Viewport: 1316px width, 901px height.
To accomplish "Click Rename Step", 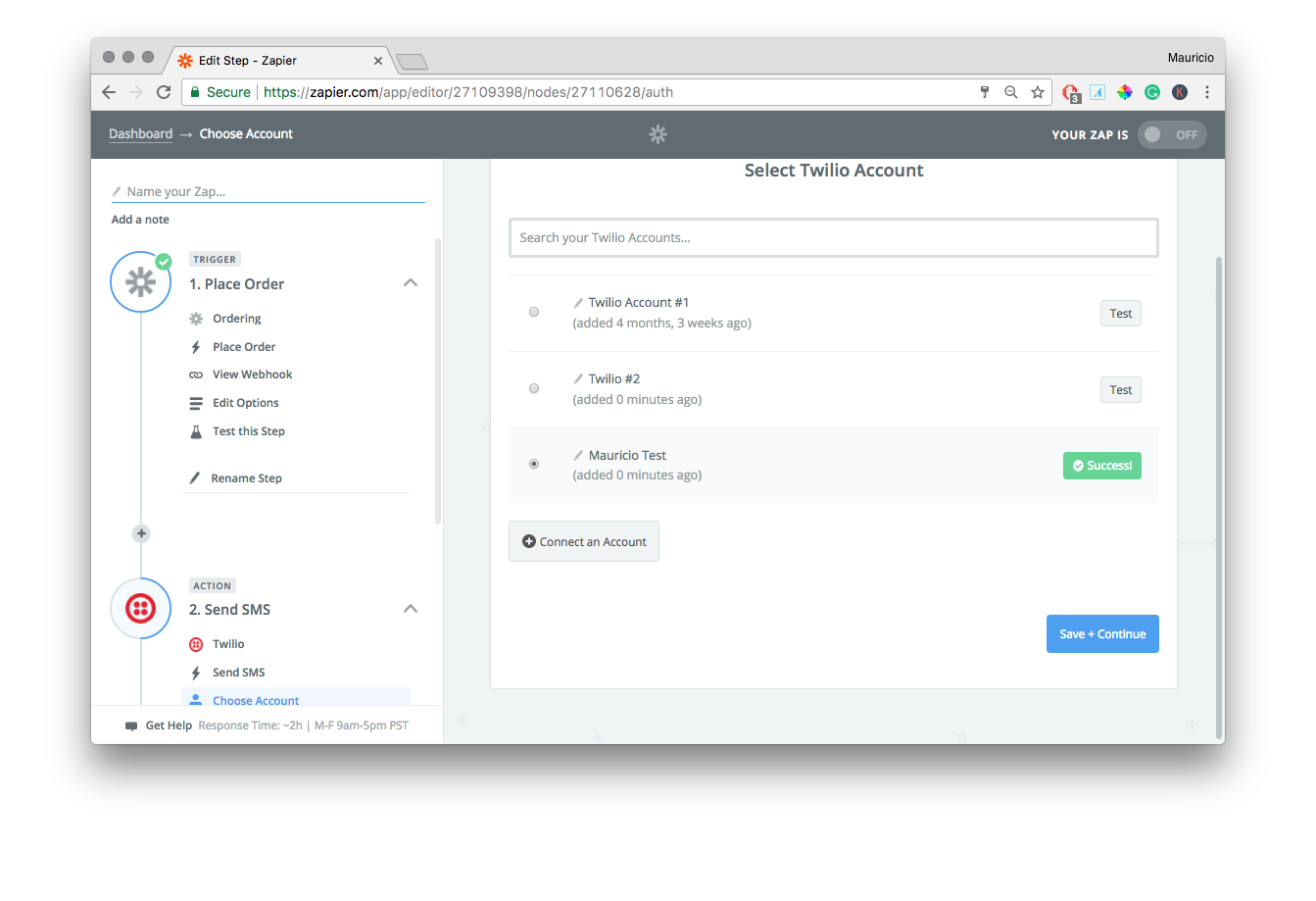I will point(246,478).
